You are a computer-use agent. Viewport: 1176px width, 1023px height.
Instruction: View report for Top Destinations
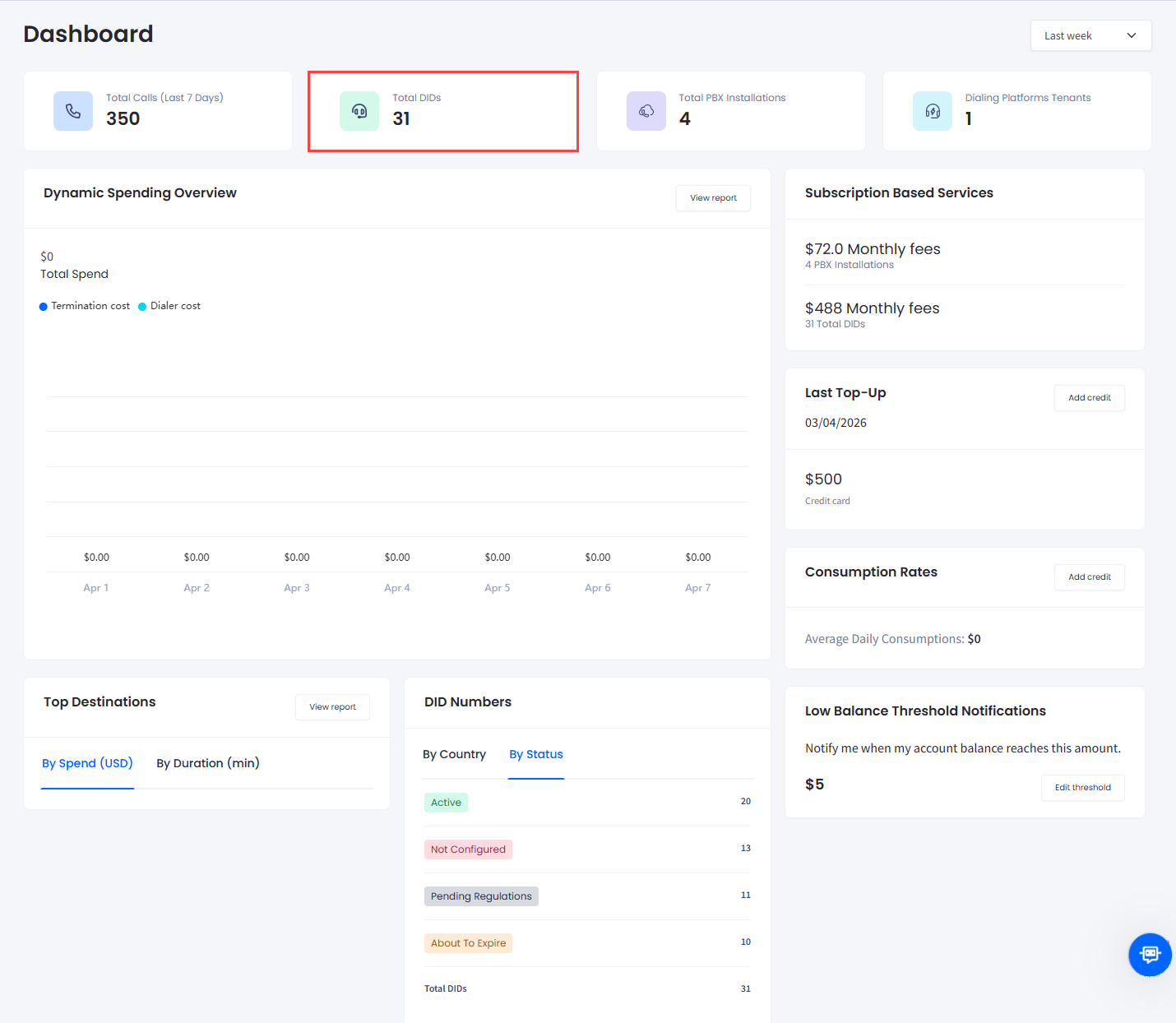[x=332, y=707]
